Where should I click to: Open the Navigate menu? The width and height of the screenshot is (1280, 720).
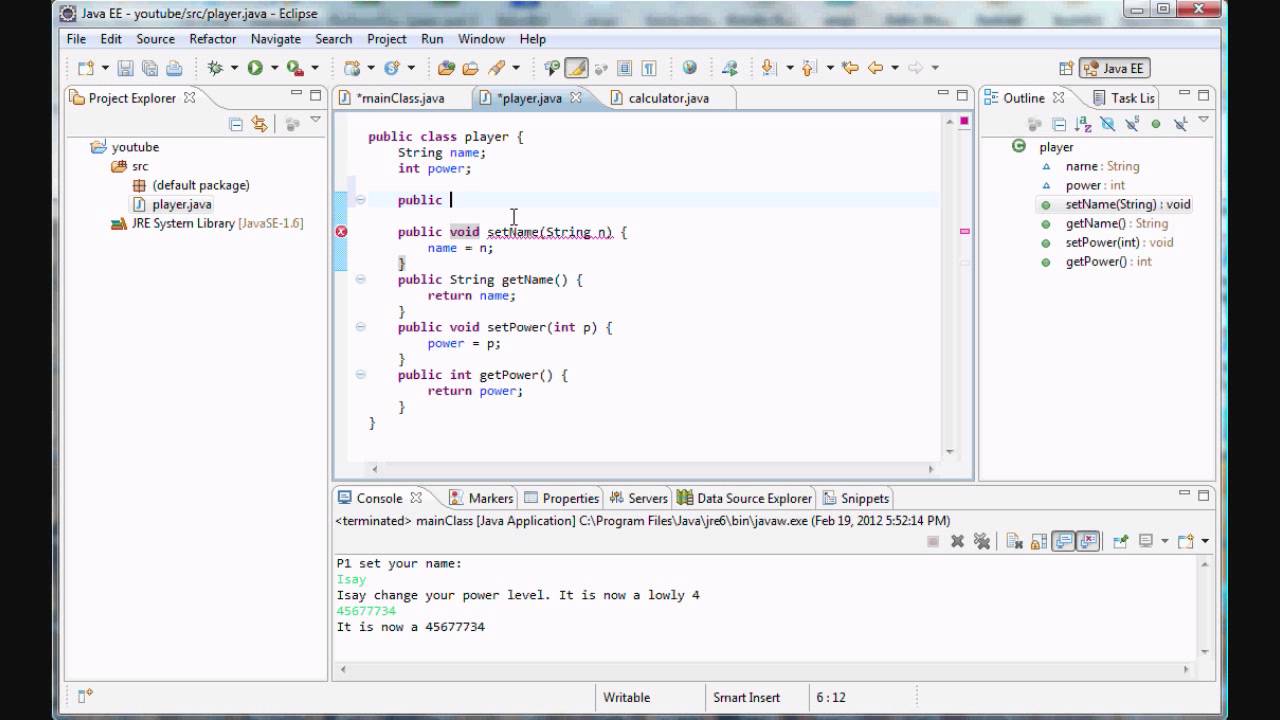tap(276, 39)
